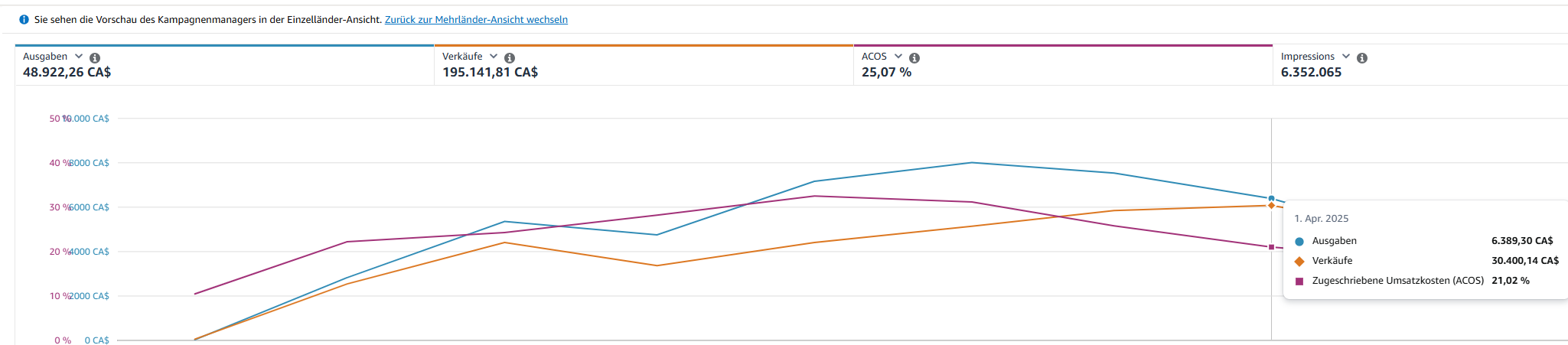The image size is (1568, 345).
Task: Select the Verkäufe total 195.141,81 CA$
Action: click(x=490, y=73)
